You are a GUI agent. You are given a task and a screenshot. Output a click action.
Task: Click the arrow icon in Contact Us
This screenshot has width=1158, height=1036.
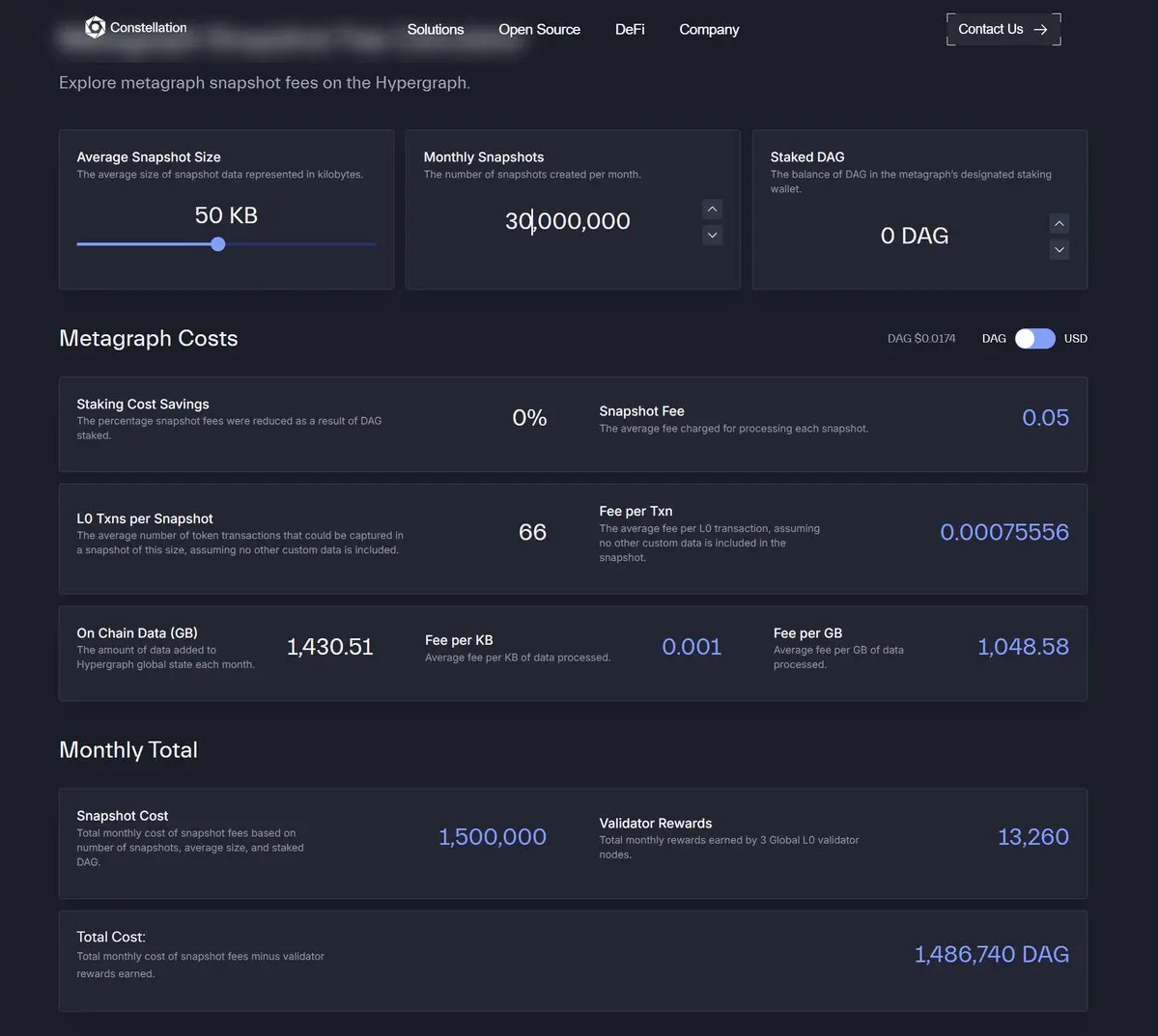click(x=1040, y=30)
